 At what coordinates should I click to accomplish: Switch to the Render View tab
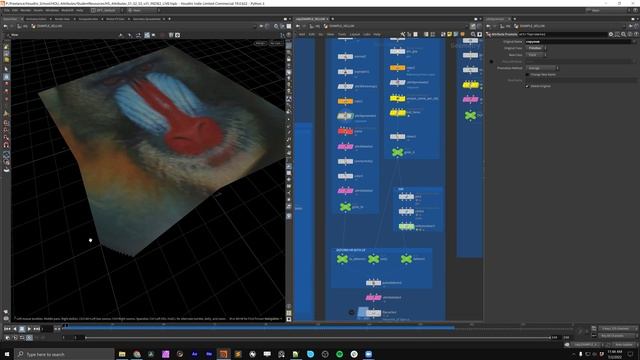pos(62,19)
